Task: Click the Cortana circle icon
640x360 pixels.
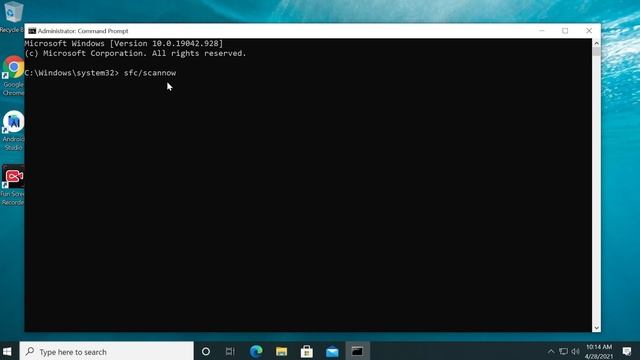Action: click(206, 351)
